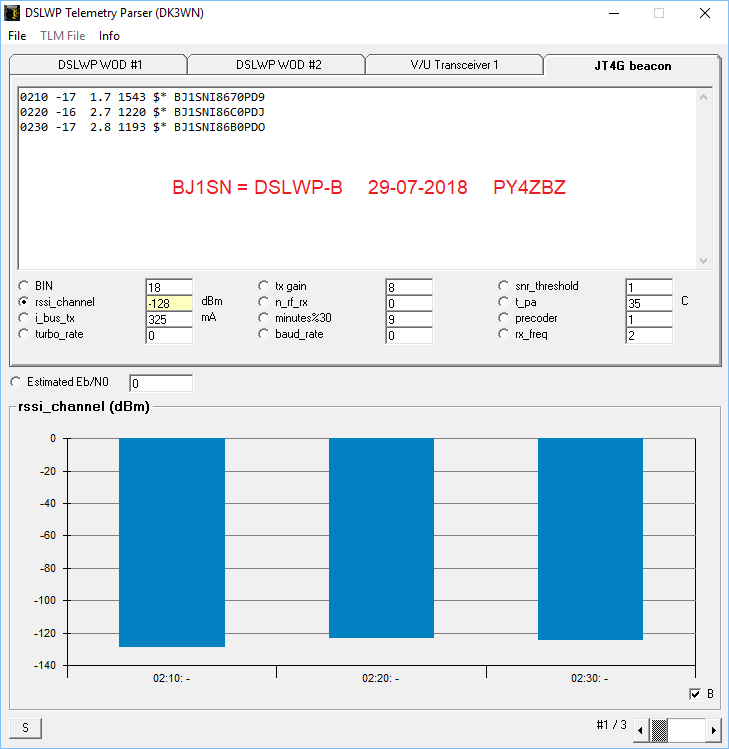The image size is (729, 749).
Task: Click the rssi_channel value field
Action: (168, 303)
